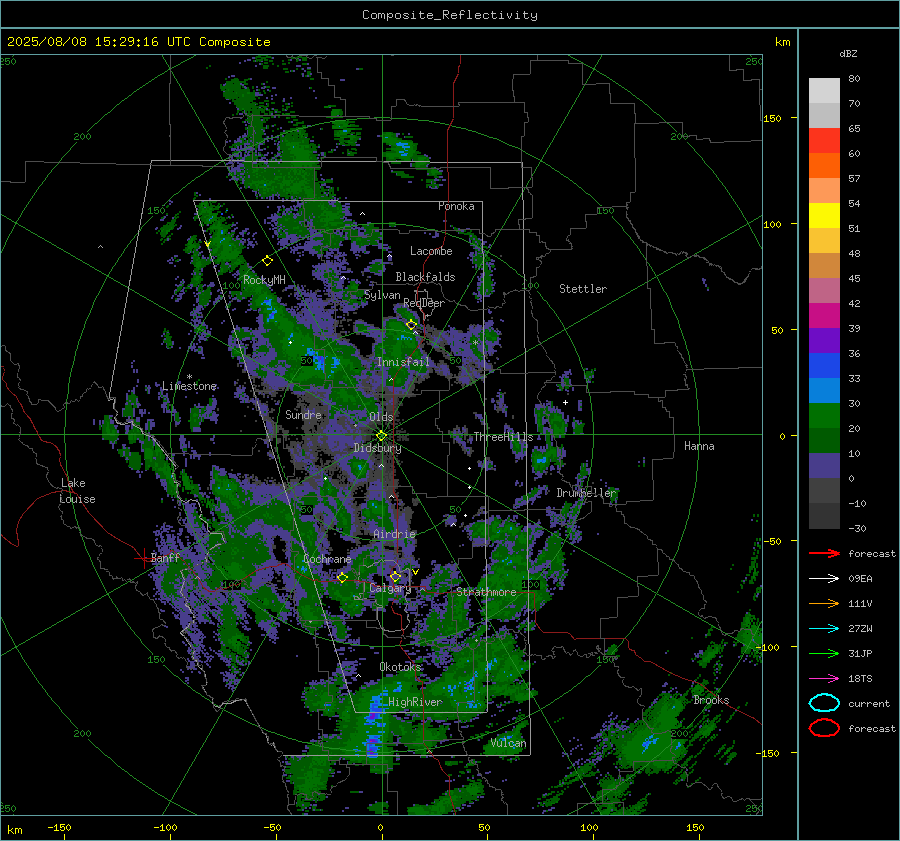Screen dimensions: 900x841
Task: Click the Stettler city label
Action: (583, 289)
